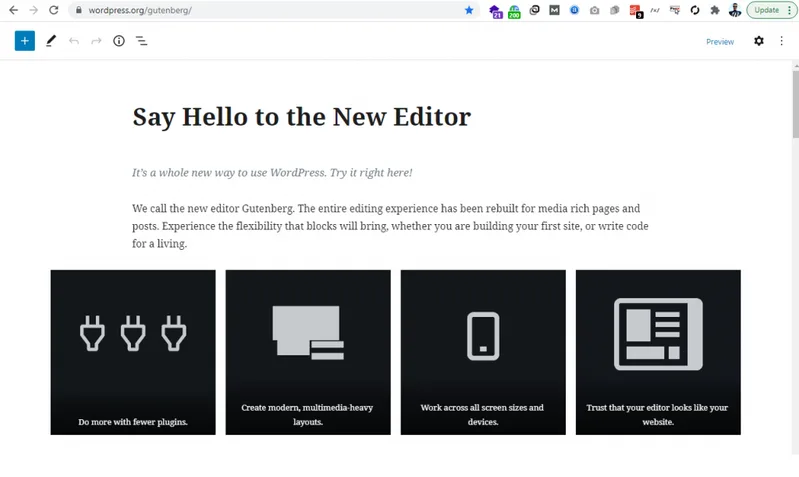The height and width of the screenshot is (477, 799).
Task: Reload the page with refresh icon
Action: click(54, 10)
